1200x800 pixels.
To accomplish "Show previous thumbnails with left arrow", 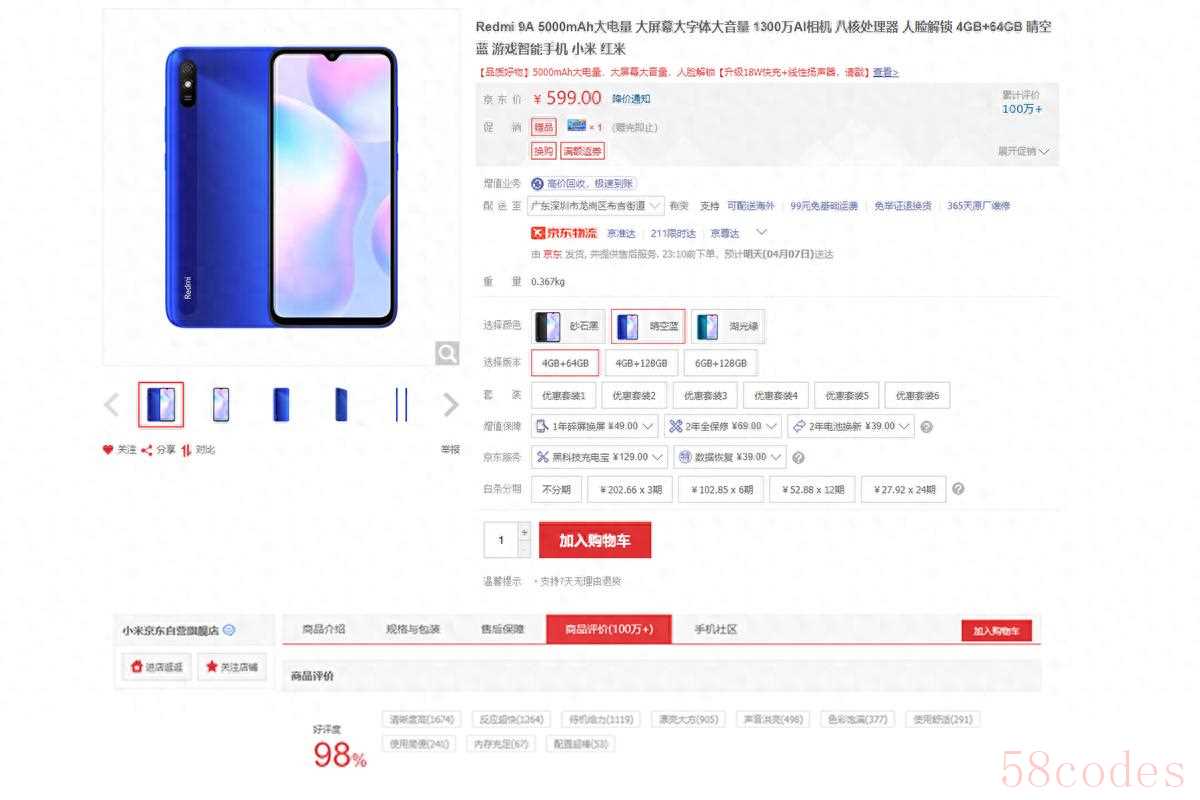I will click(x=111, y=404).
